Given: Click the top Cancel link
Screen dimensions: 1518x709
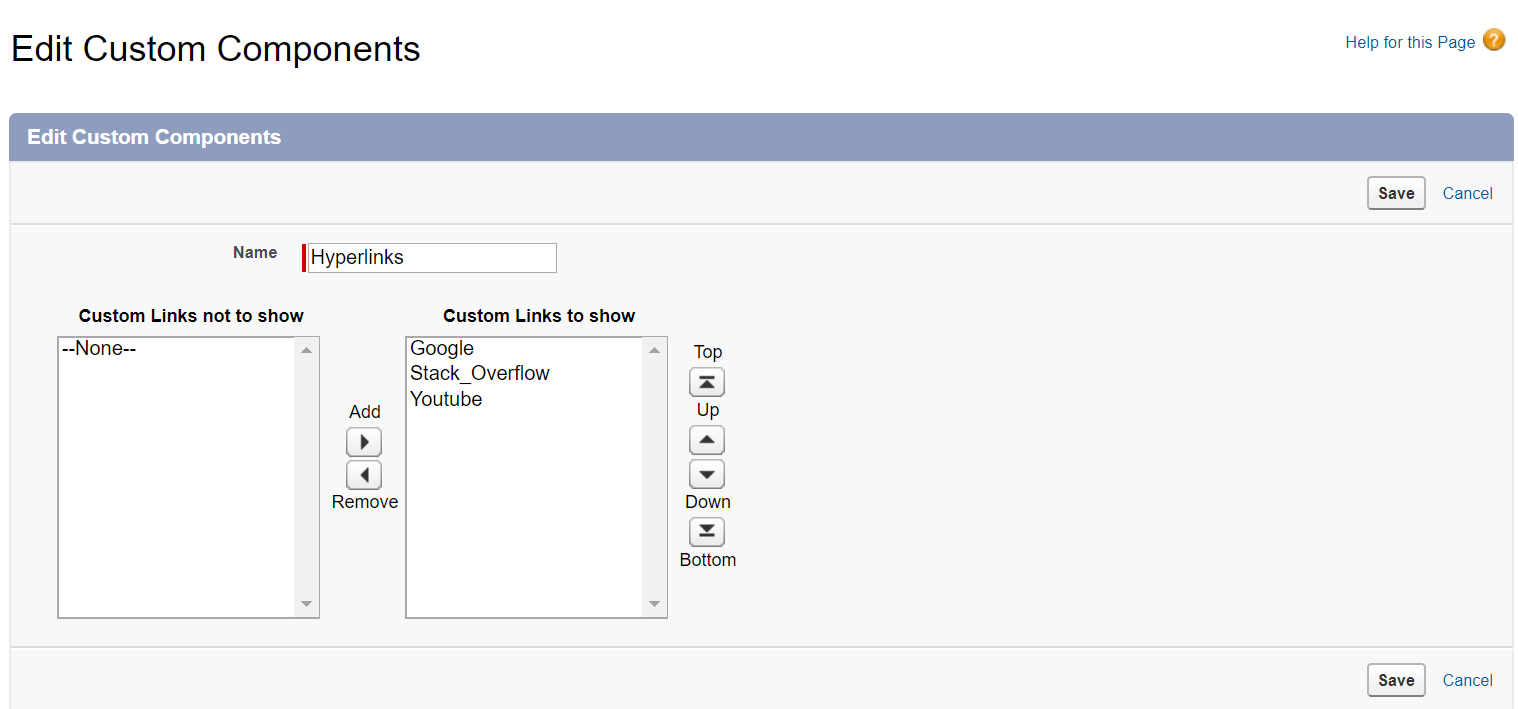Looking at the screenshot, I should point(1467,193).
